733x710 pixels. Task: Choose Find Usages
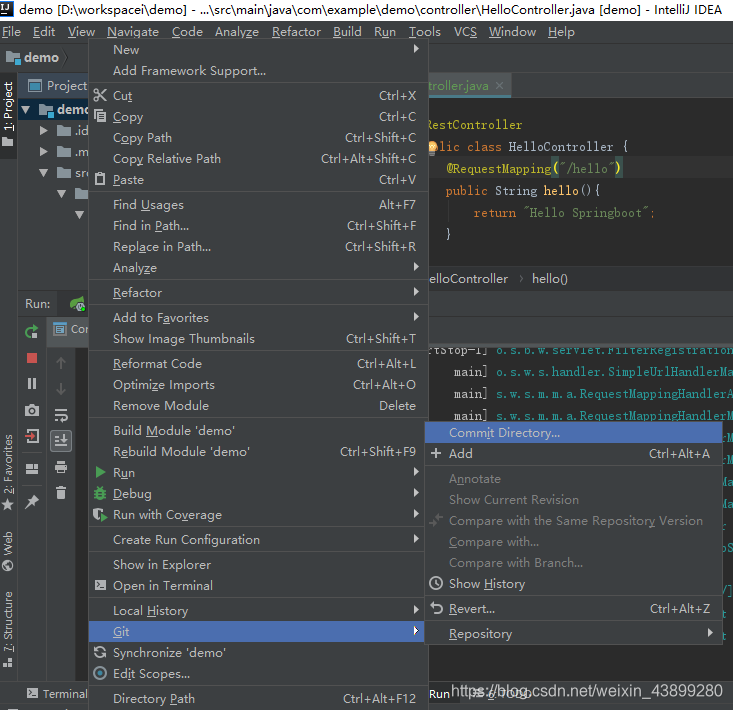point(258,205)
